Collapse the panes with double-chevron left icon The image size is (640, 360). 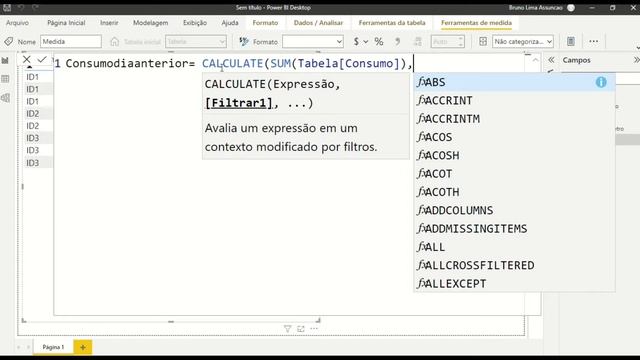(x=551, y=60)
